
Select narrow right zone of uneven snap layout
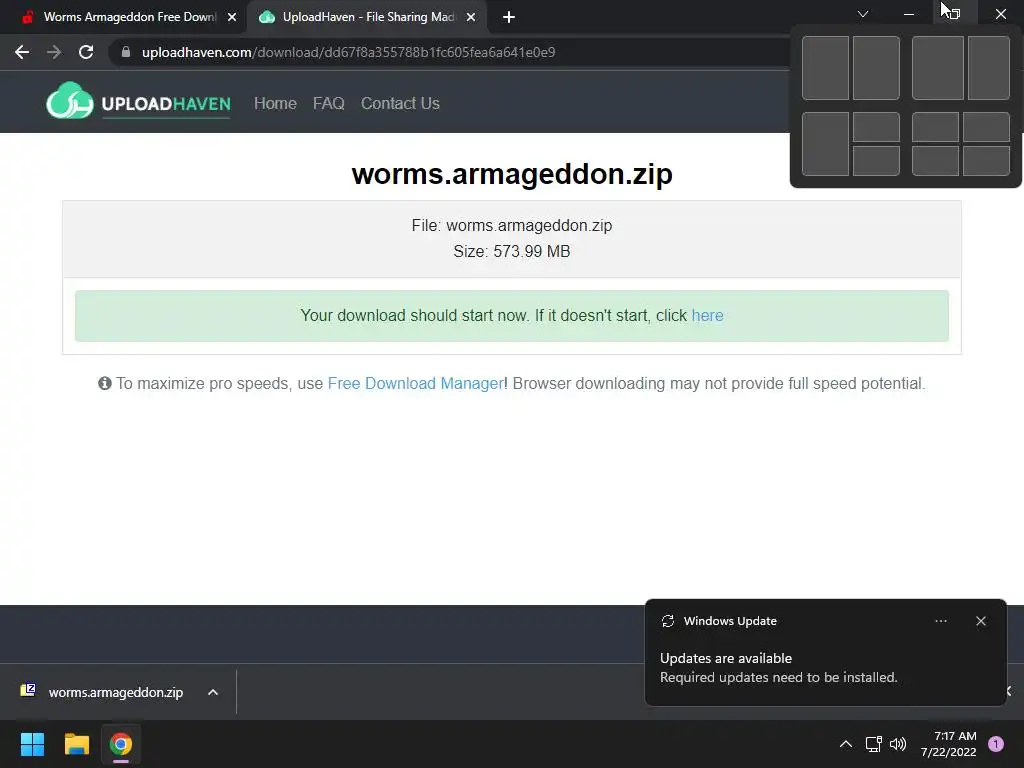(x=989, y=68)
